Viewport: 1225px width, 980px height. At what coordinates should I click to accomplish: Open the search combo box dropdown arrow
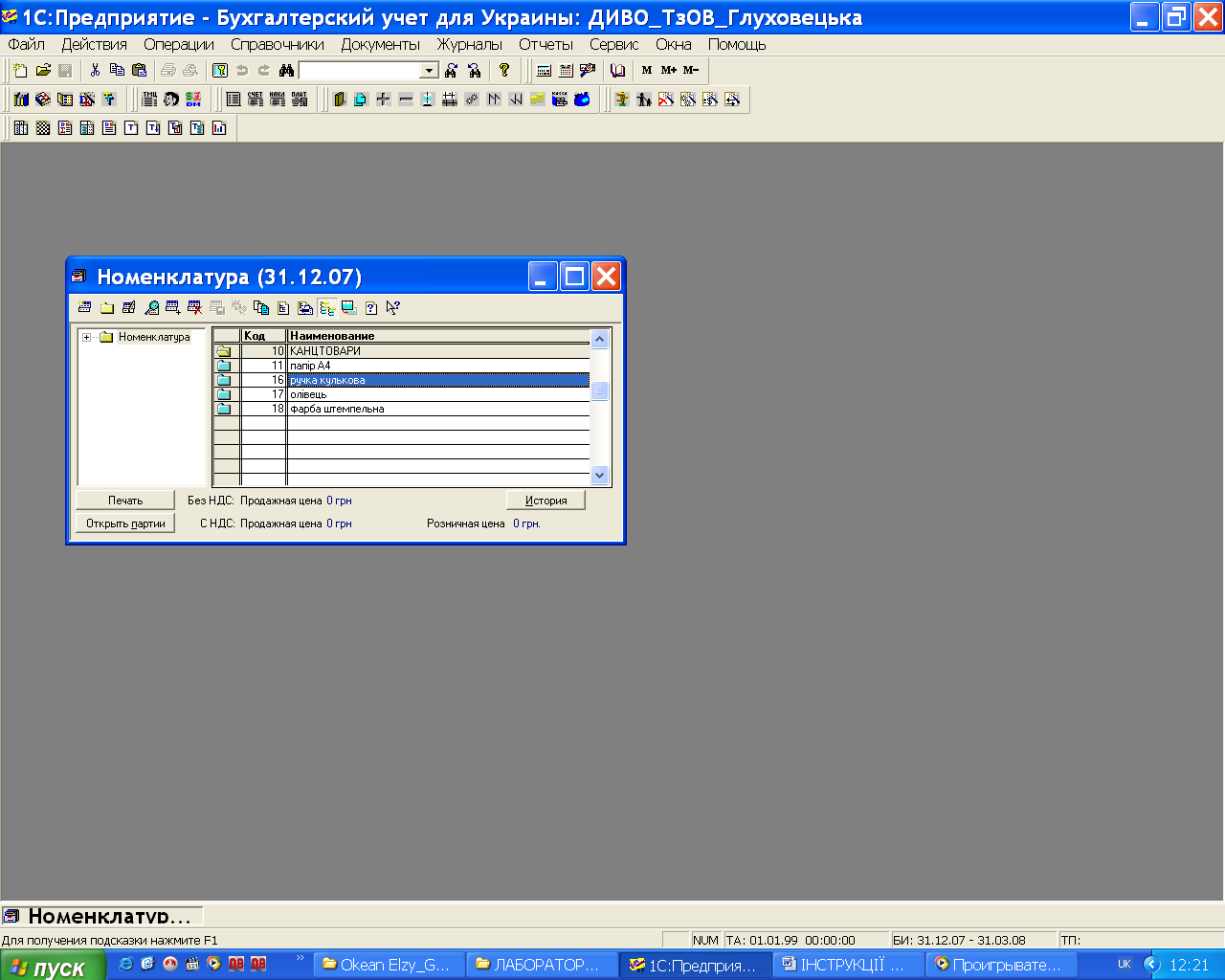click(x=429, y=70)
